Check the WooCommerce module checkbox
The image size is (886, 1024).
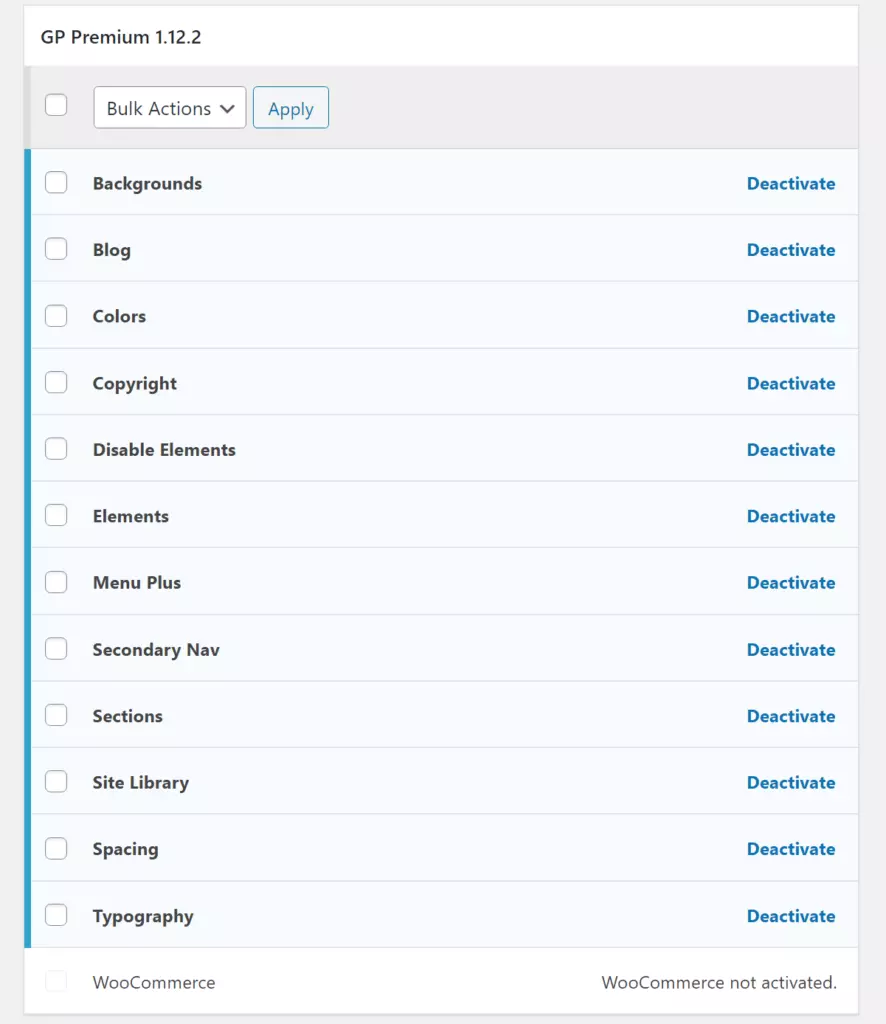56,981
